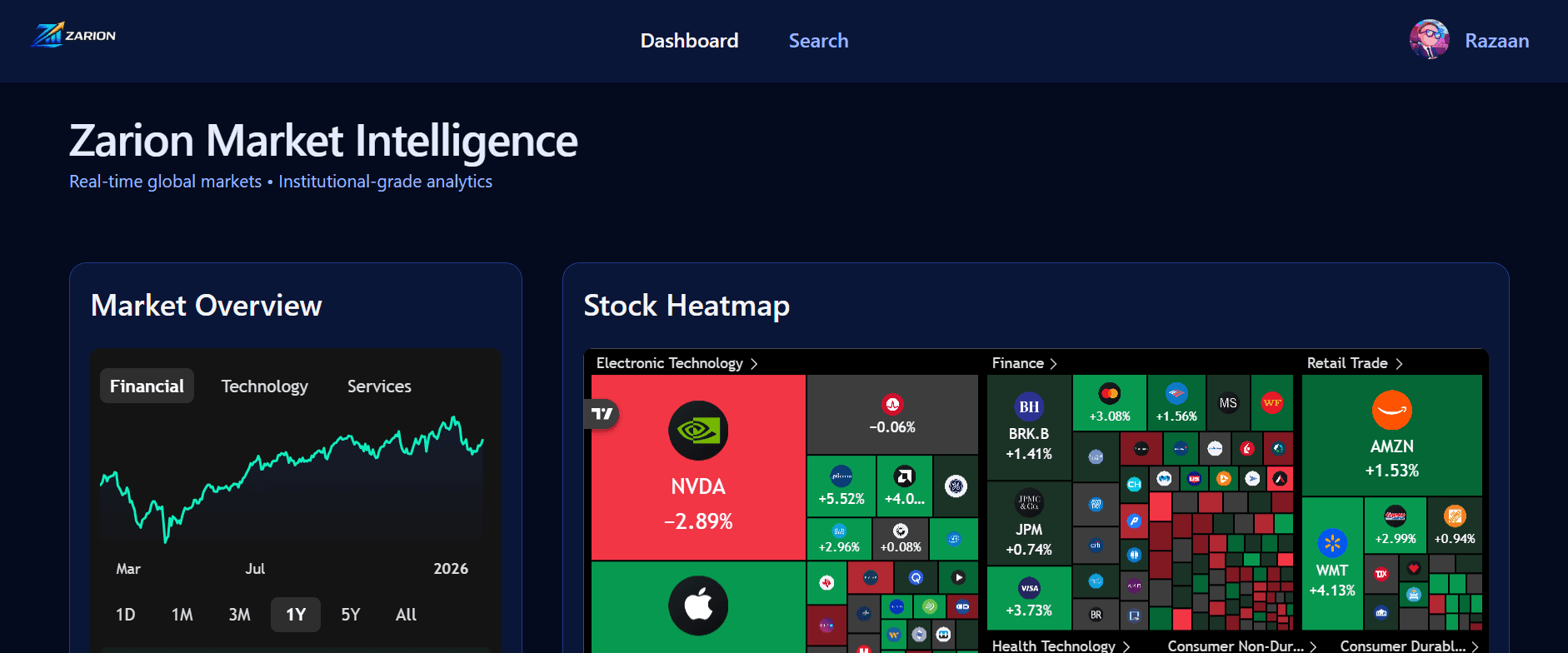Click the Zarion logo
Viewport: 1568px width, 653px height.
click(73, 36)
